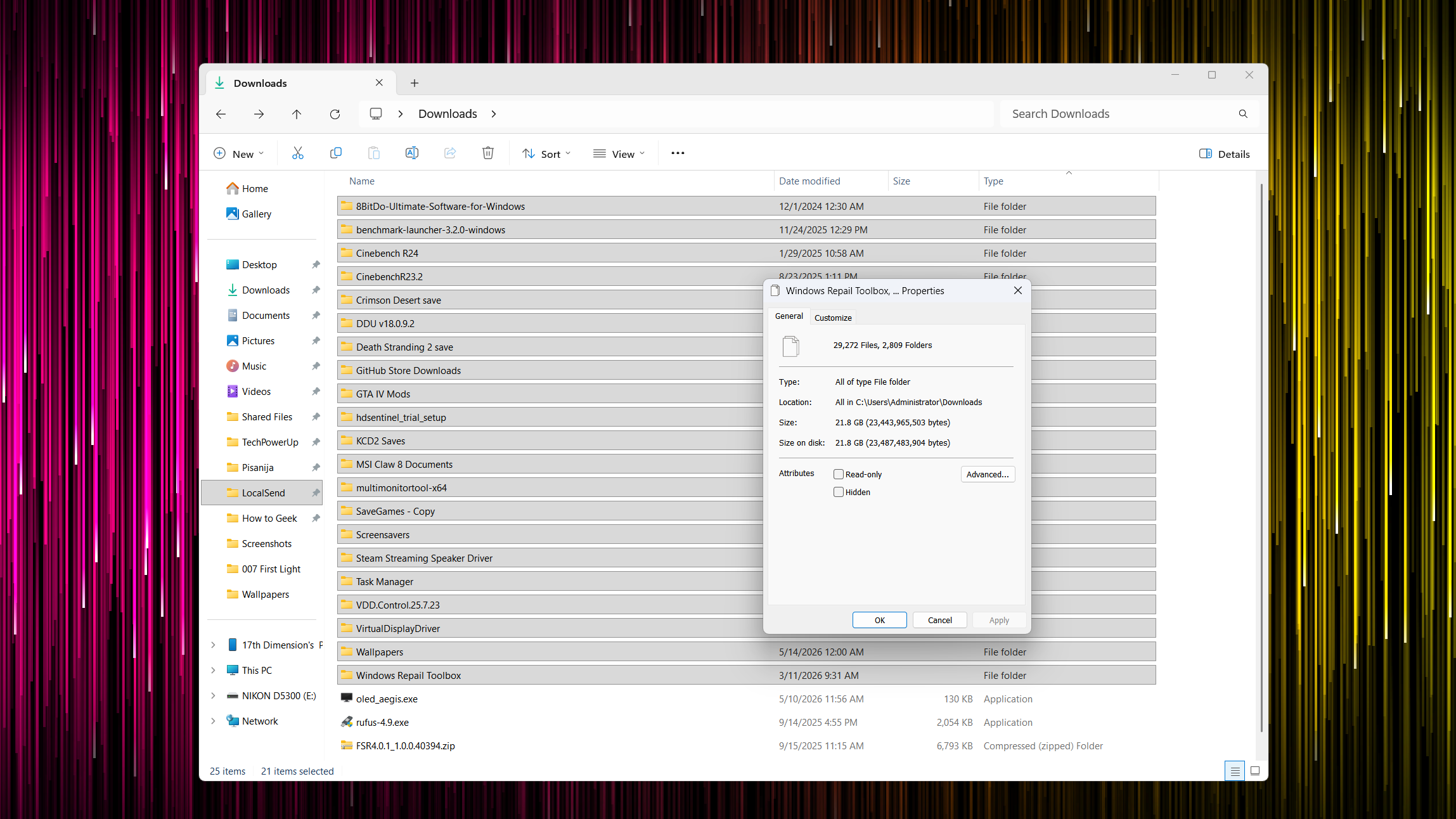Toggle the Details pane button
Screen dimensions: 1456x819
pyautogui.click(x=1225, y=154)
